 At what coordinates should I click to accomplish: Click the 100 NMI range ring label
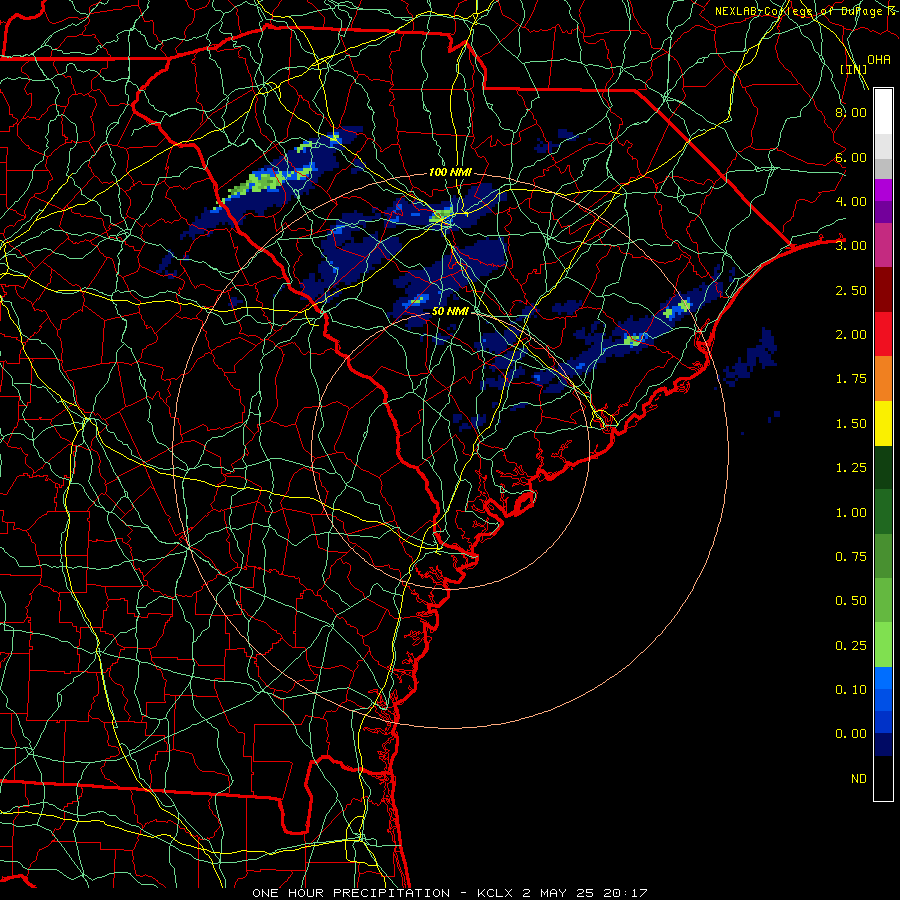click(451, 172)
